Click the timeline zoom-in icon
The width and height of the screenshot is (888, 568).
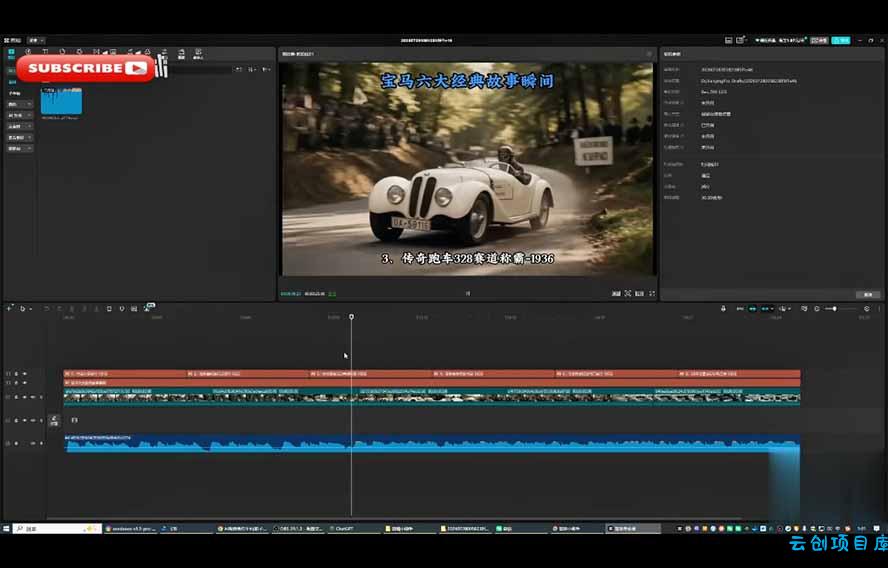[866, 309]
